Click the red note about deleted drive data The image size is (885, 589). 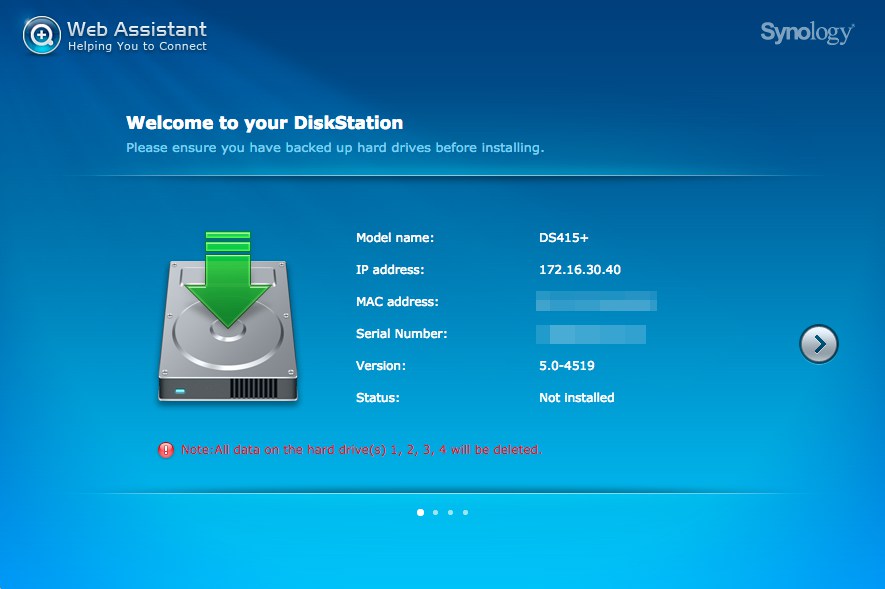(x=361, y=450)
